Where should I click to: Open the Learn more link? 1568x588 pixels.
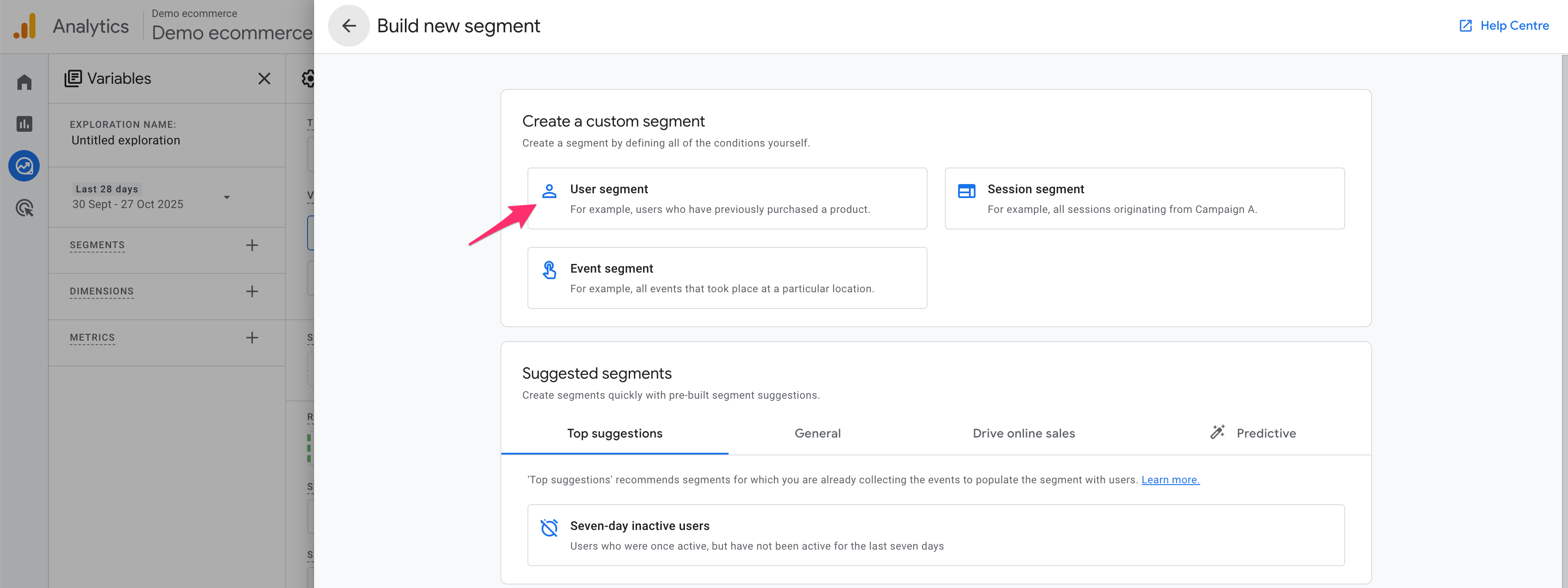point(1170,480)
